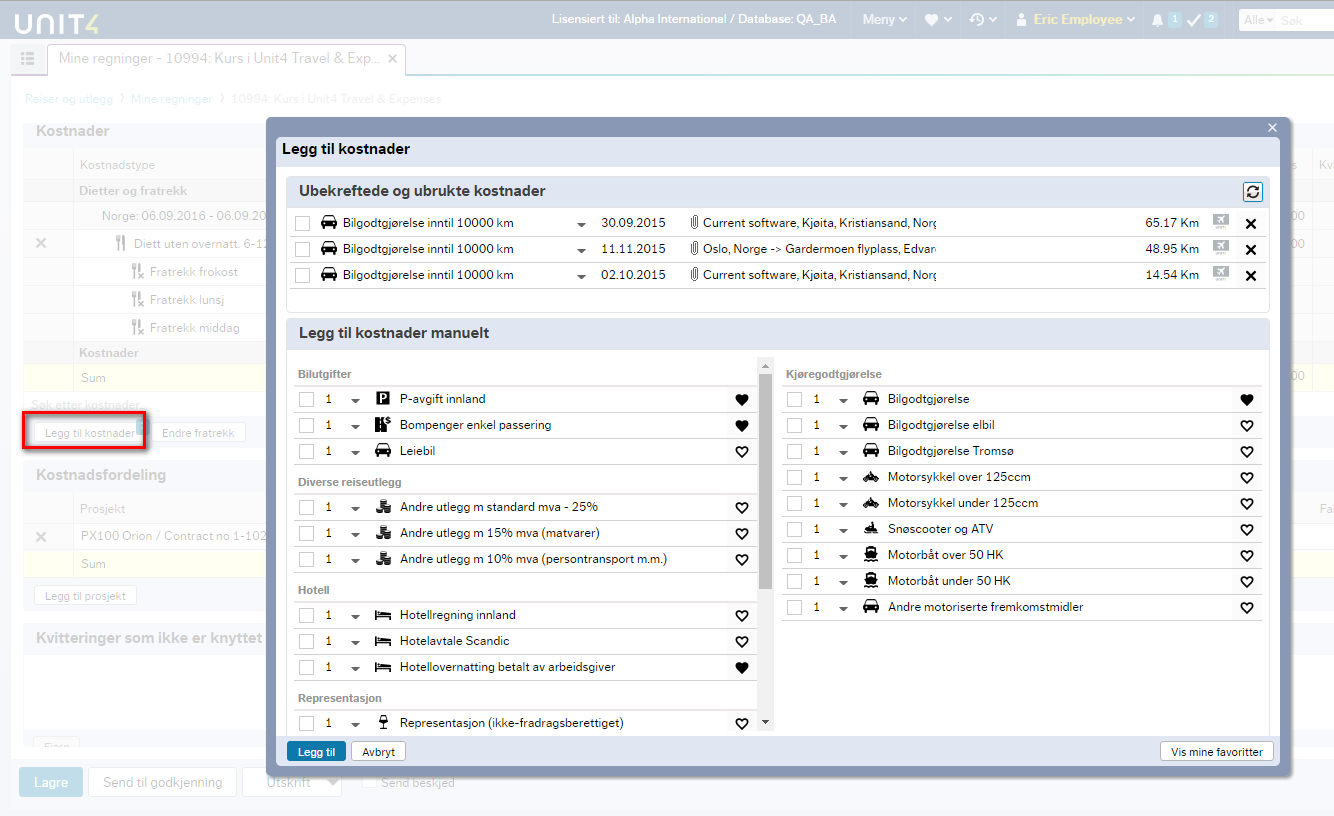Tick the Motorbåt over 50 HK checkbox
Viewport: 1334px width, 816px height.
[x=795, y=555]
